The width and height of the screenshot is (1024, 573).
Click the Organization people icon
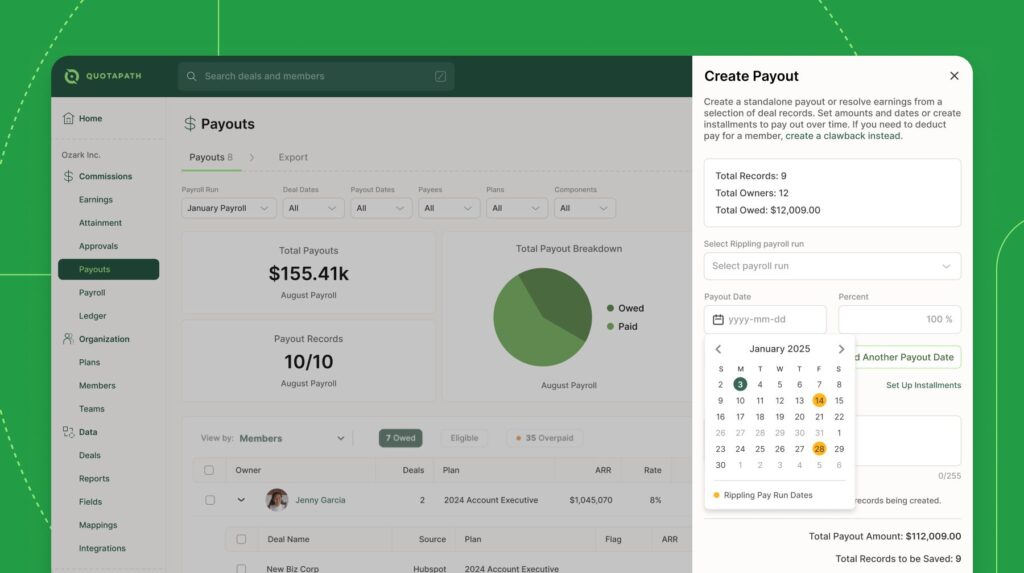coord(68,339)
